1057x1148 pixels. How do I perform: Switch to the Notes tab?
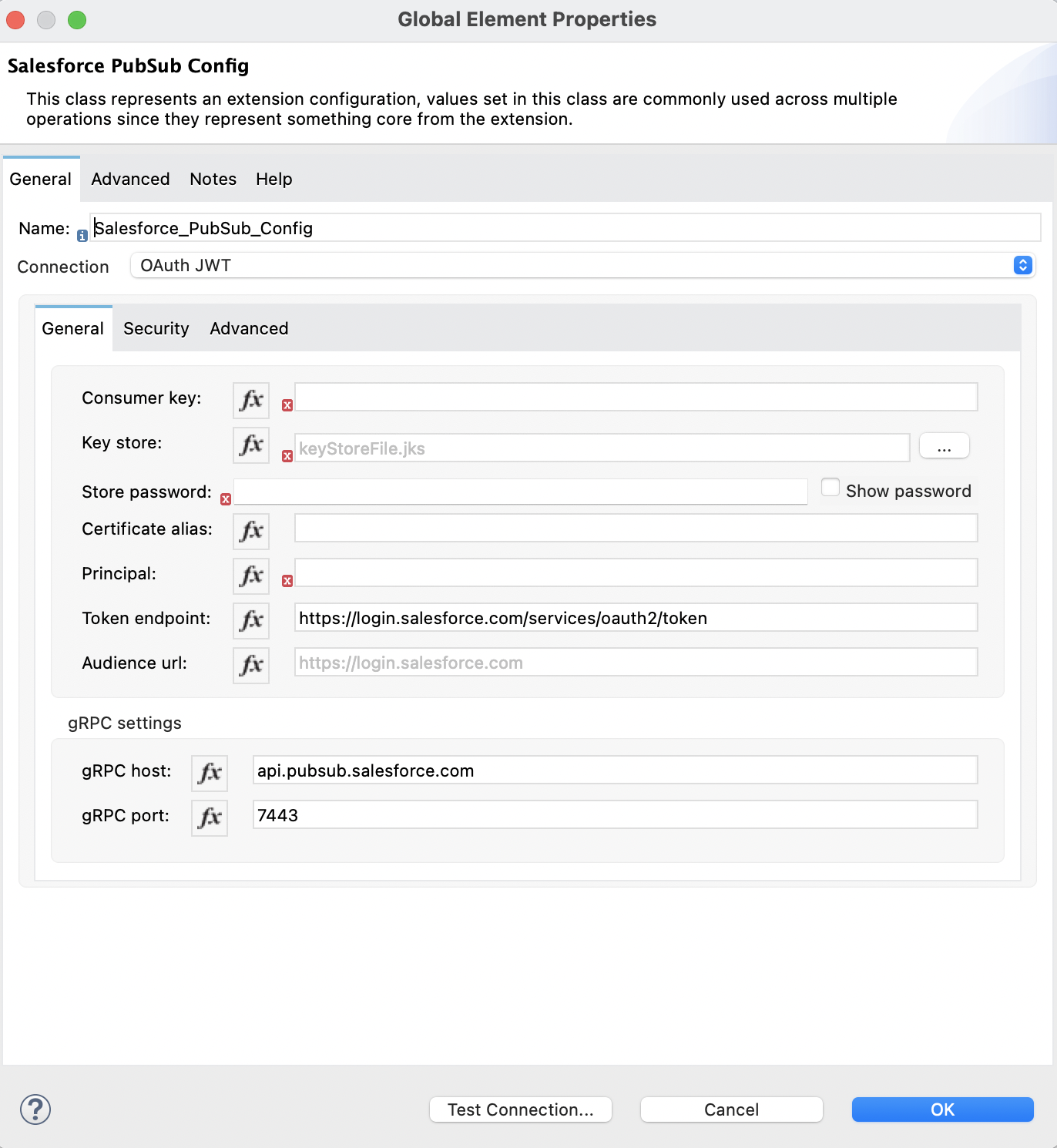click(213, 179)
